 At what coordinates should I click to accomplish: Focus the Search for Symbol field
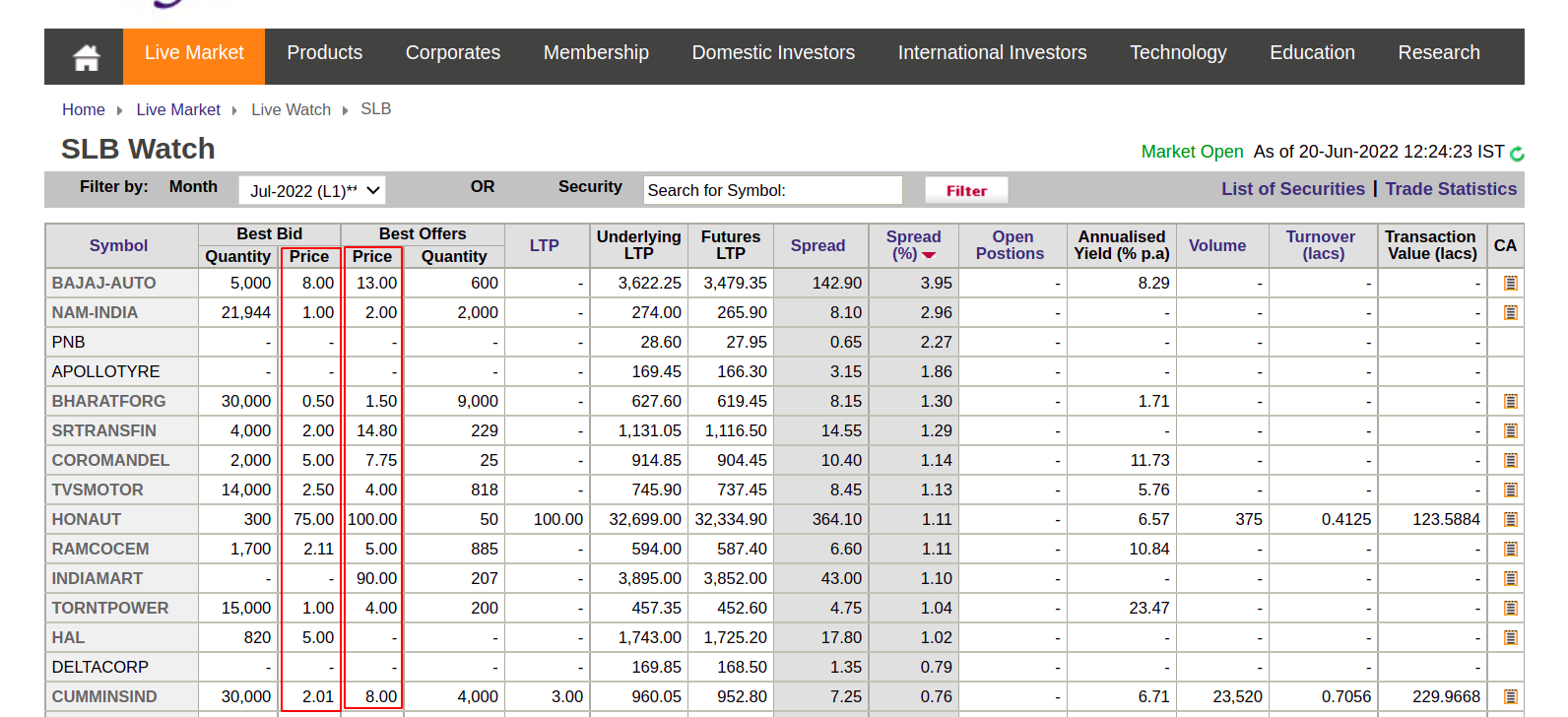pyautogui.click(x=772, y=190)
